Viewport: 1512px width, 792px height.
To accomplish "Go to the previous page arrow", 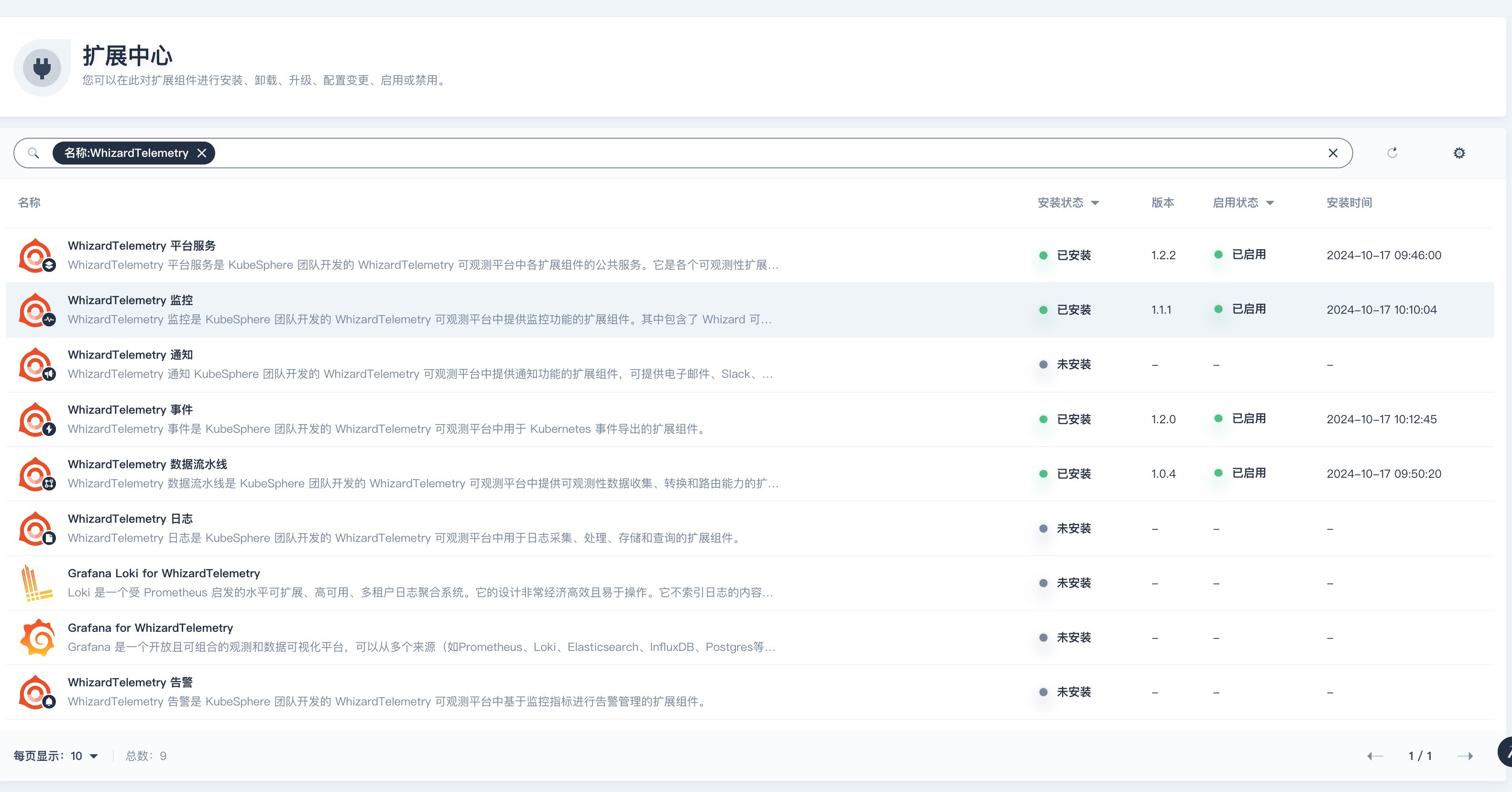I will tap(1375, 756).
